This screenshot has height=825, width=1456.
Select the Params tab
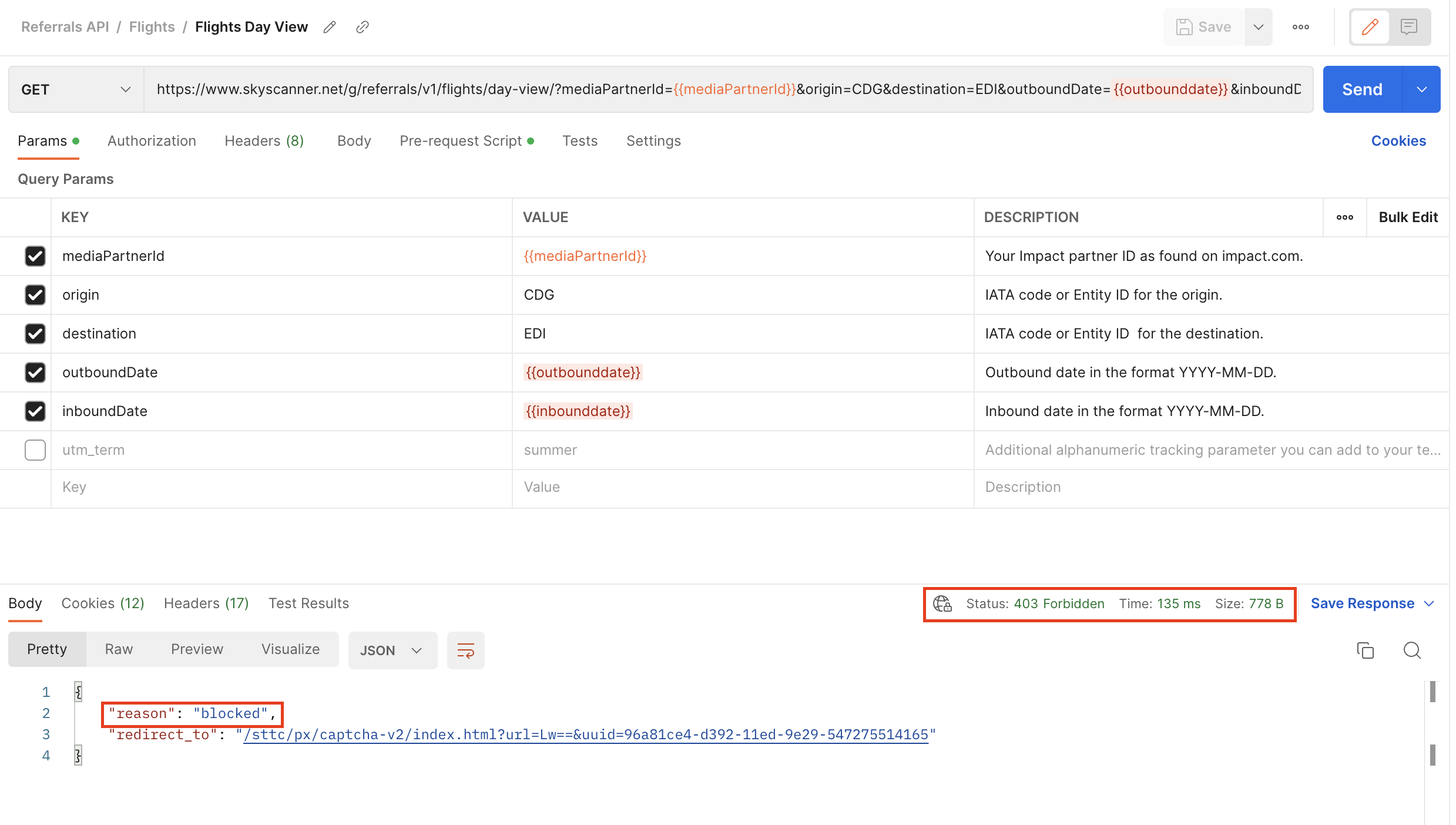48,141
